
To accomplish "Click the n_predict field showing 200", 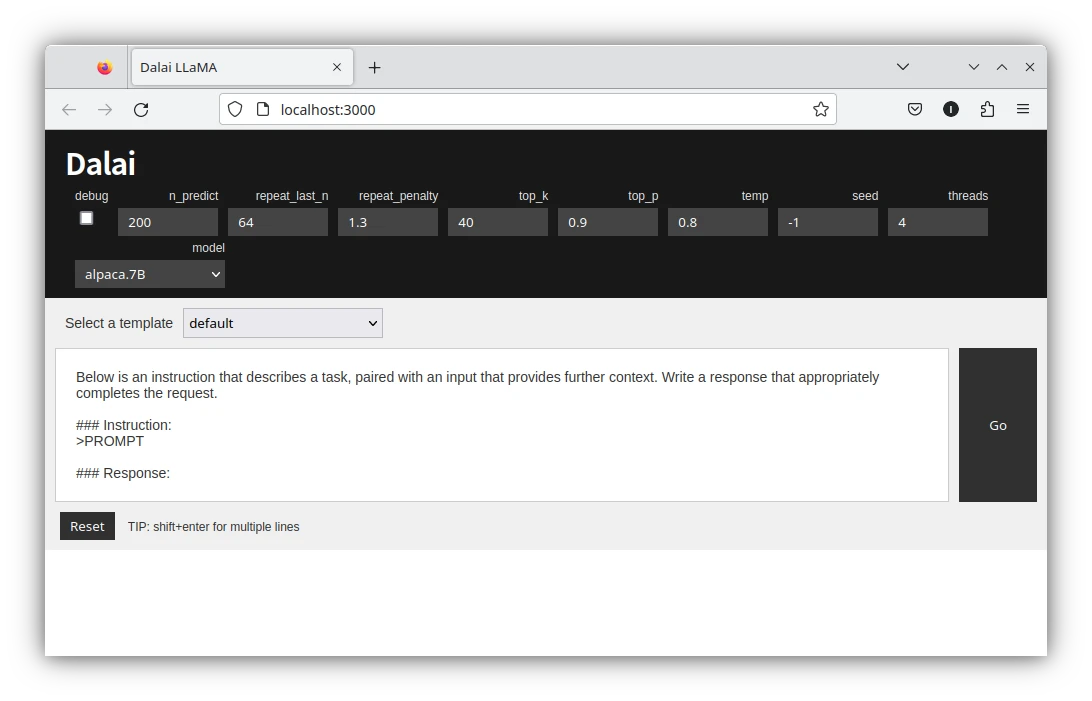I will (x=167, y=222).
